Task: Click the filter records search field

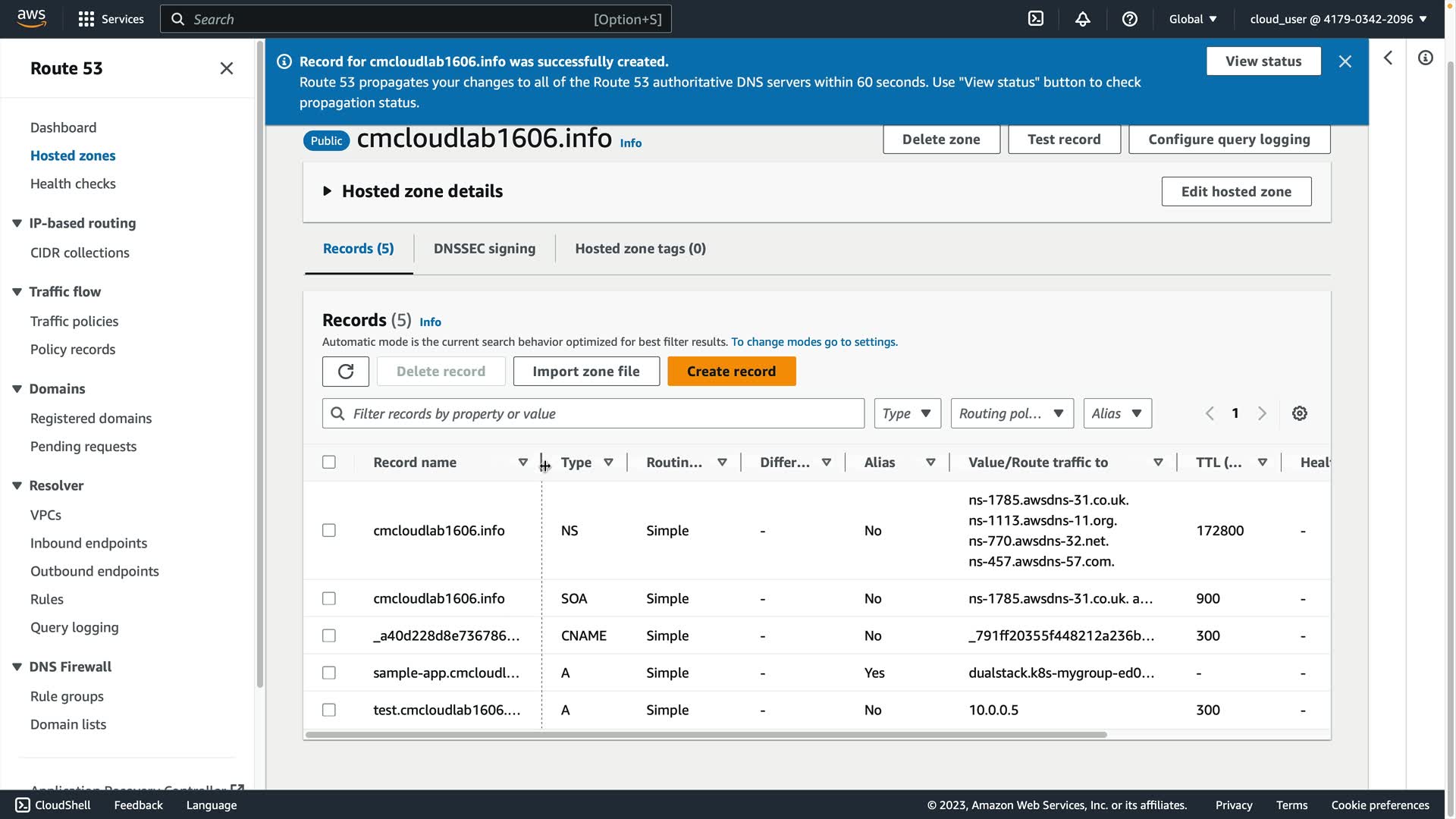Action: coord(593,413)
